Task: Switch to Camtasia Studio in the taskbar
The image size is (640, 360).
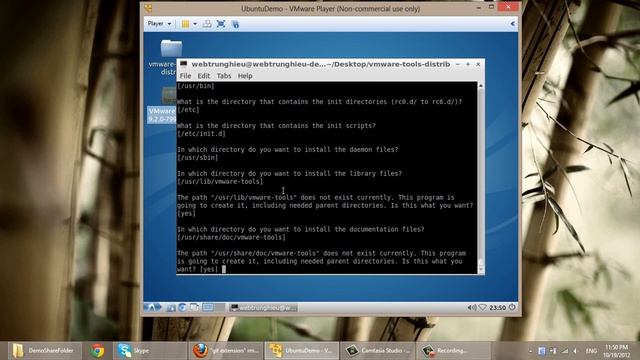Action: point(378,351)
